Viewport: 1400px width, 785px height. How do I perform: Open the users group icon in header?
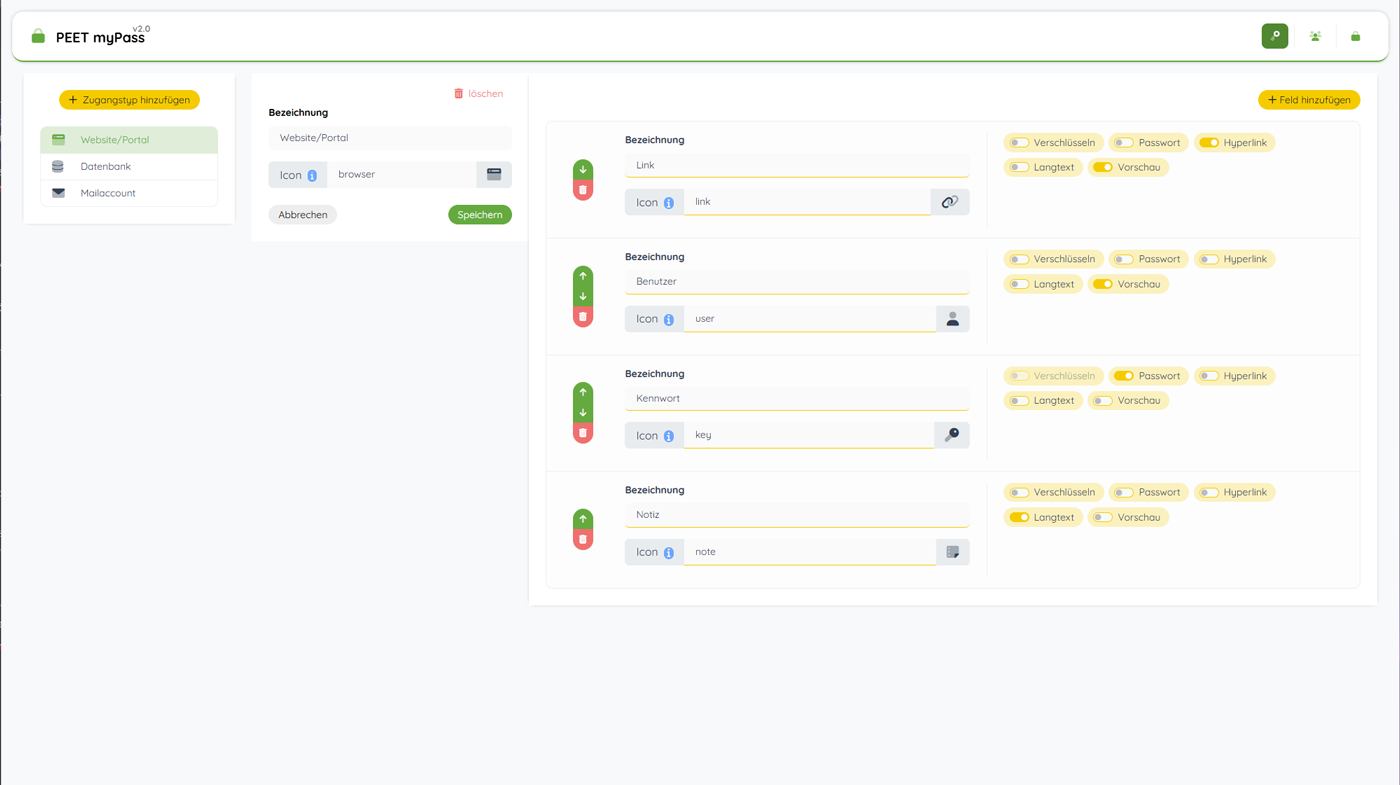click(1315, 36)
